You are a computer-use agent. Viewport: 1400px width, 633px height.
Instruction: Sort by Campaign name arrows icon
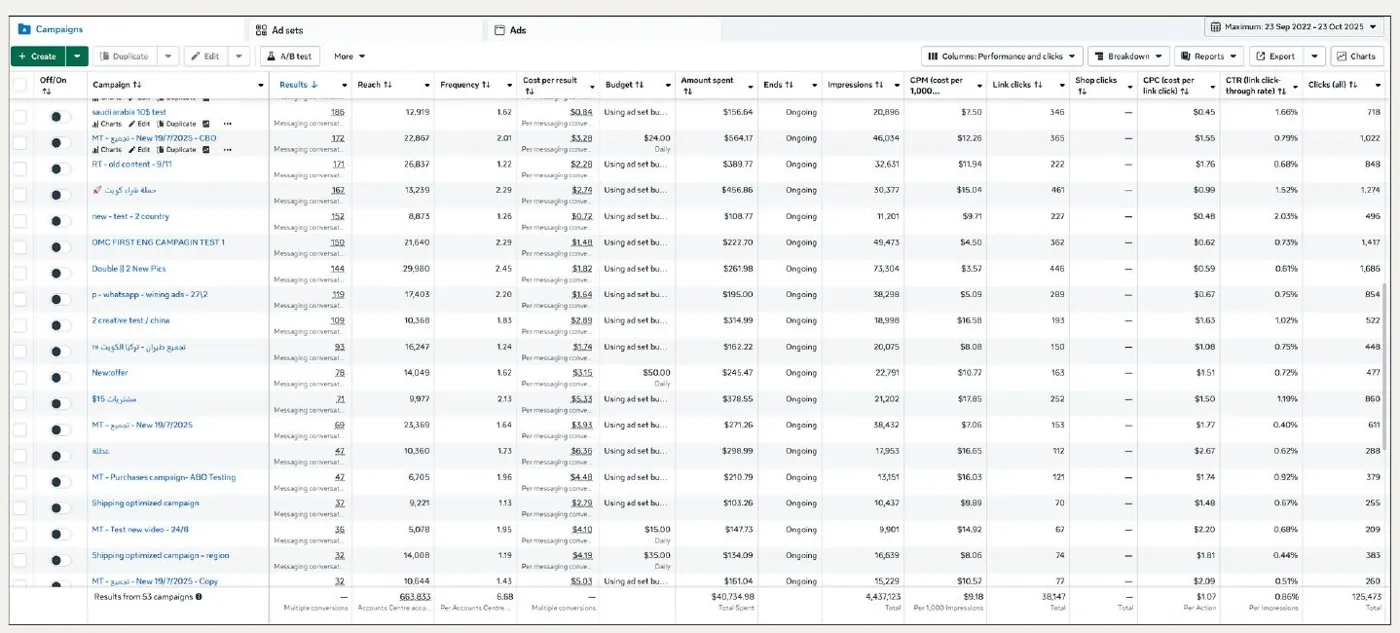[137, 85]
